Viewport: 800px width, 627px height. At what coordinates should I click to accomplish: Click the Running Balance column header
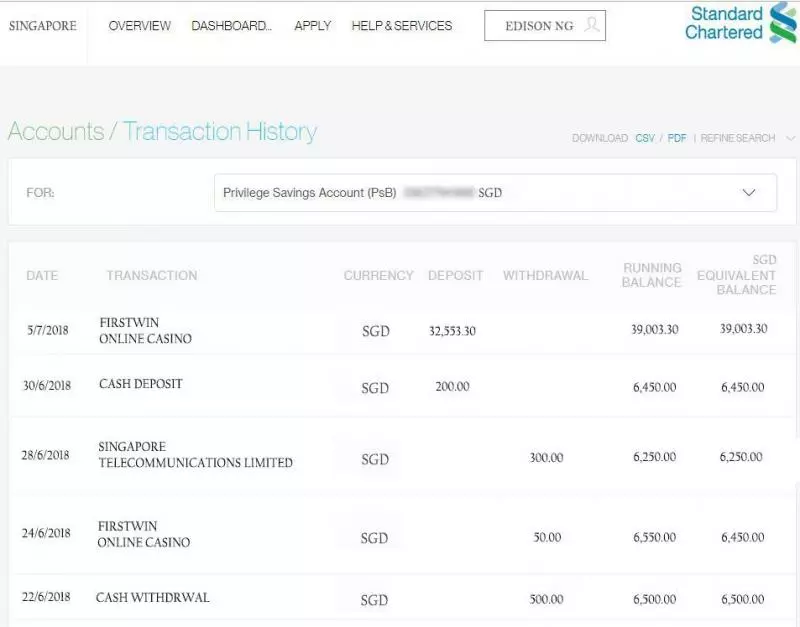click(652, 275)
